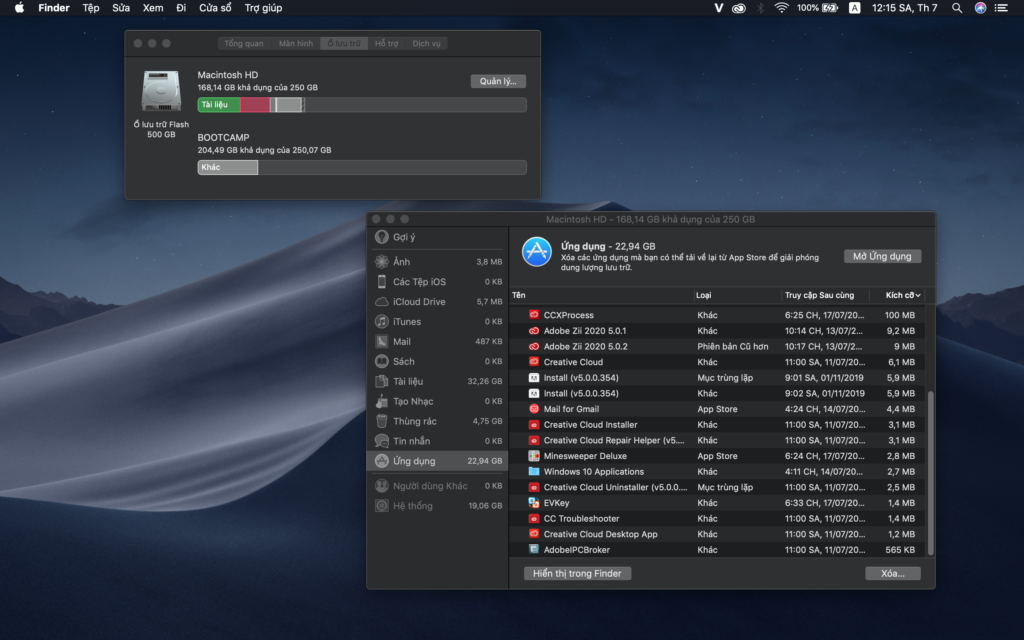Screen dimensions: 1024x640
Task: Switch to the Dịch vụ tab
Action: coord(426,43)
